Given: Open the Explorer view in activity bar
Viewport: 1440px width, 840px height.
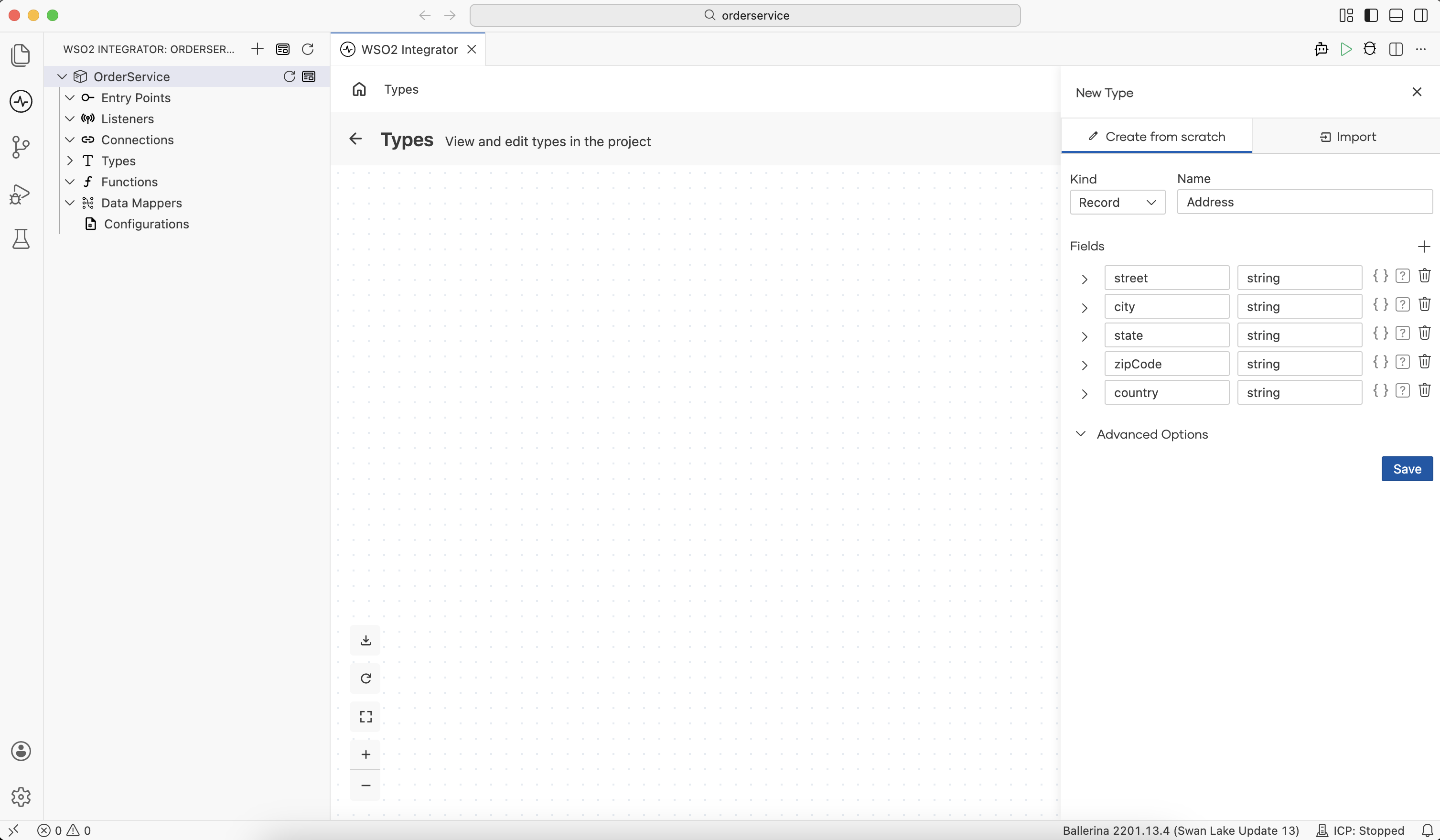Looking at the screenshot, I should [x=21, y=55].
